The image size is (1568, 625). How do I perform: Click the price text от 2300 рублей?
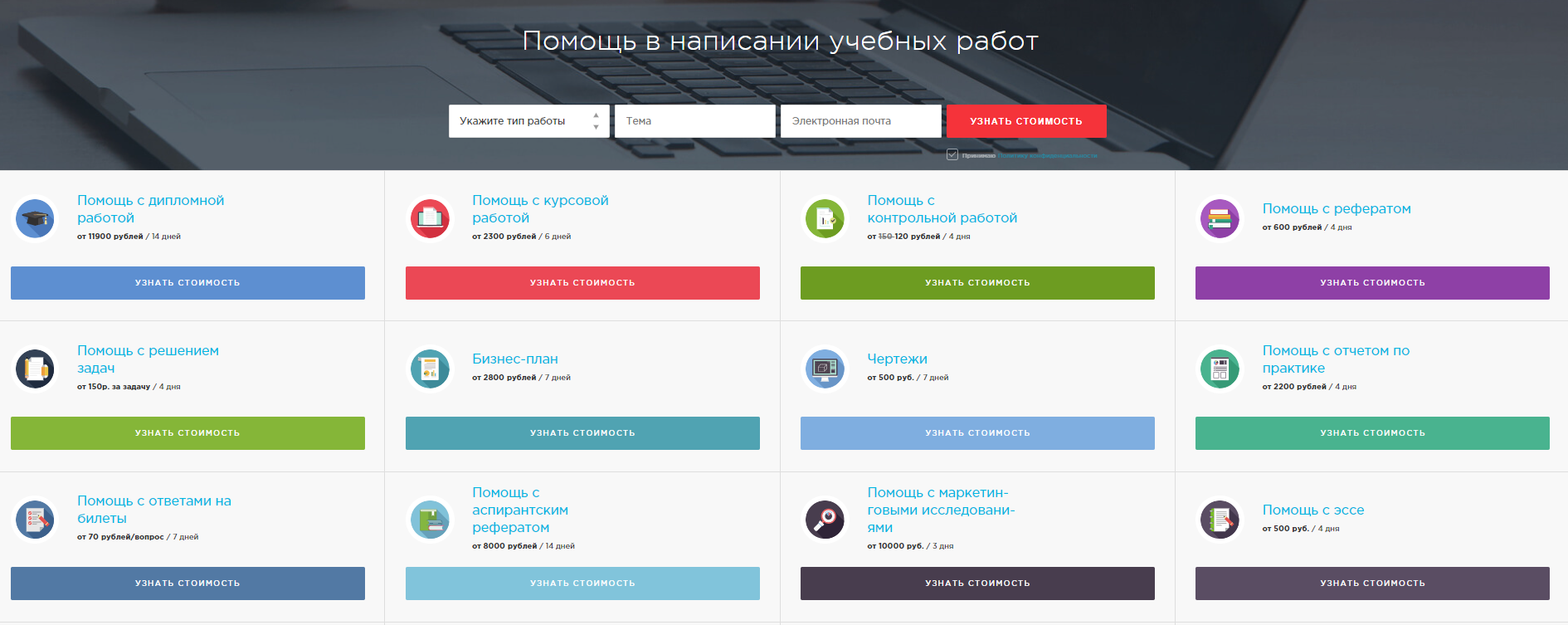pos(504,237)
